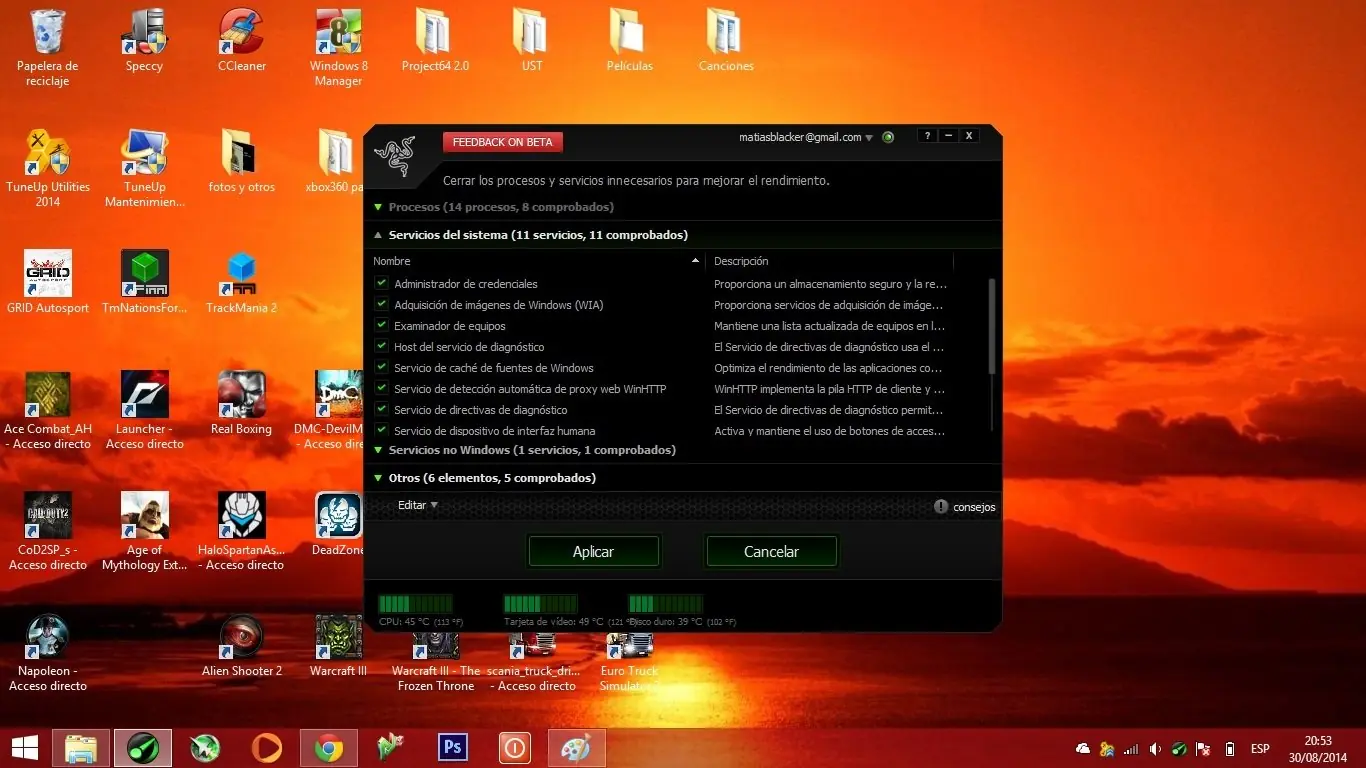1366x768 pixels.
Task: Open the Canciones folder
Action: pos(726,40)
